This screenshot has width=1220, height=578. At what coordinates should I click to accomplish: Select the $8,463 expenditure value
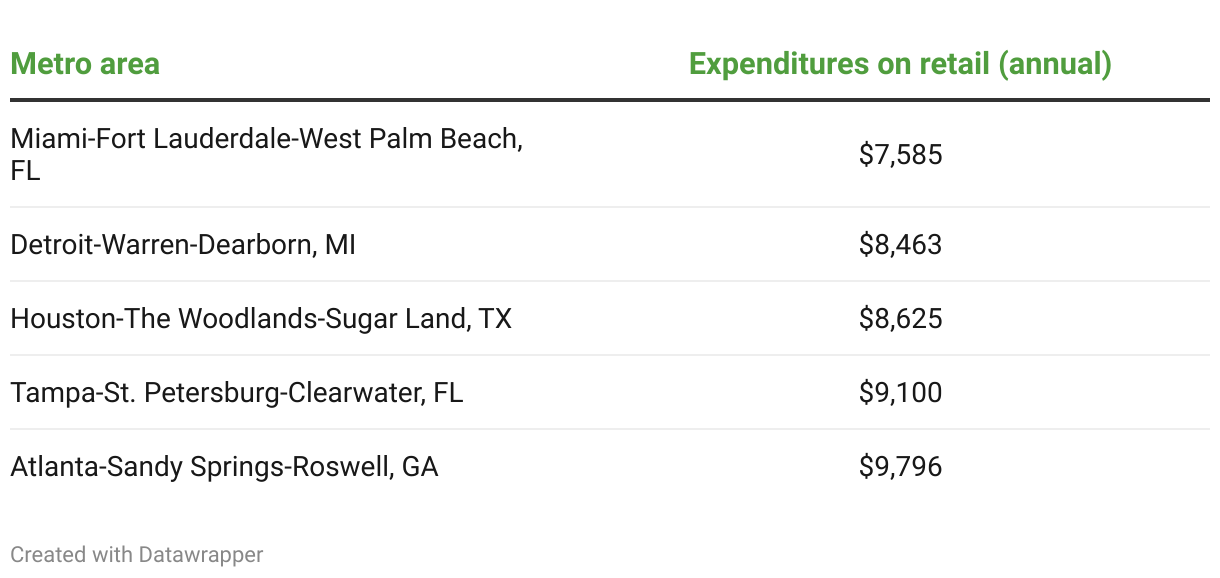900,245
